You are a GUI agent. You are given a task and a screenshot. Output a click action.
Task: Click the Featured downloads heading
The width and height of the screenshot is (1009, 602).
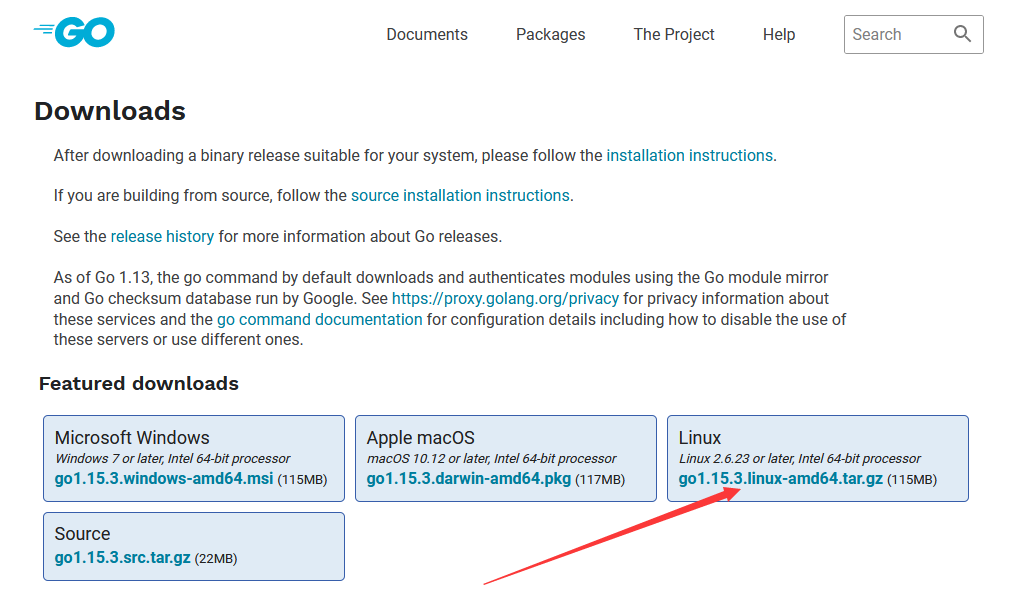[x=139, y=384]
